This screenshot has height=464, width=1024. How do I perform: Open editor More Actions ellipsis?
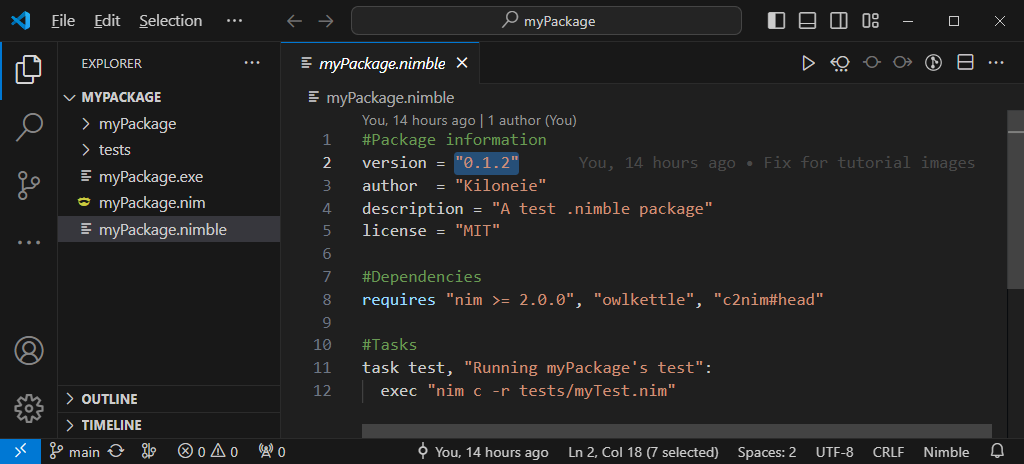tap(996, 63)
